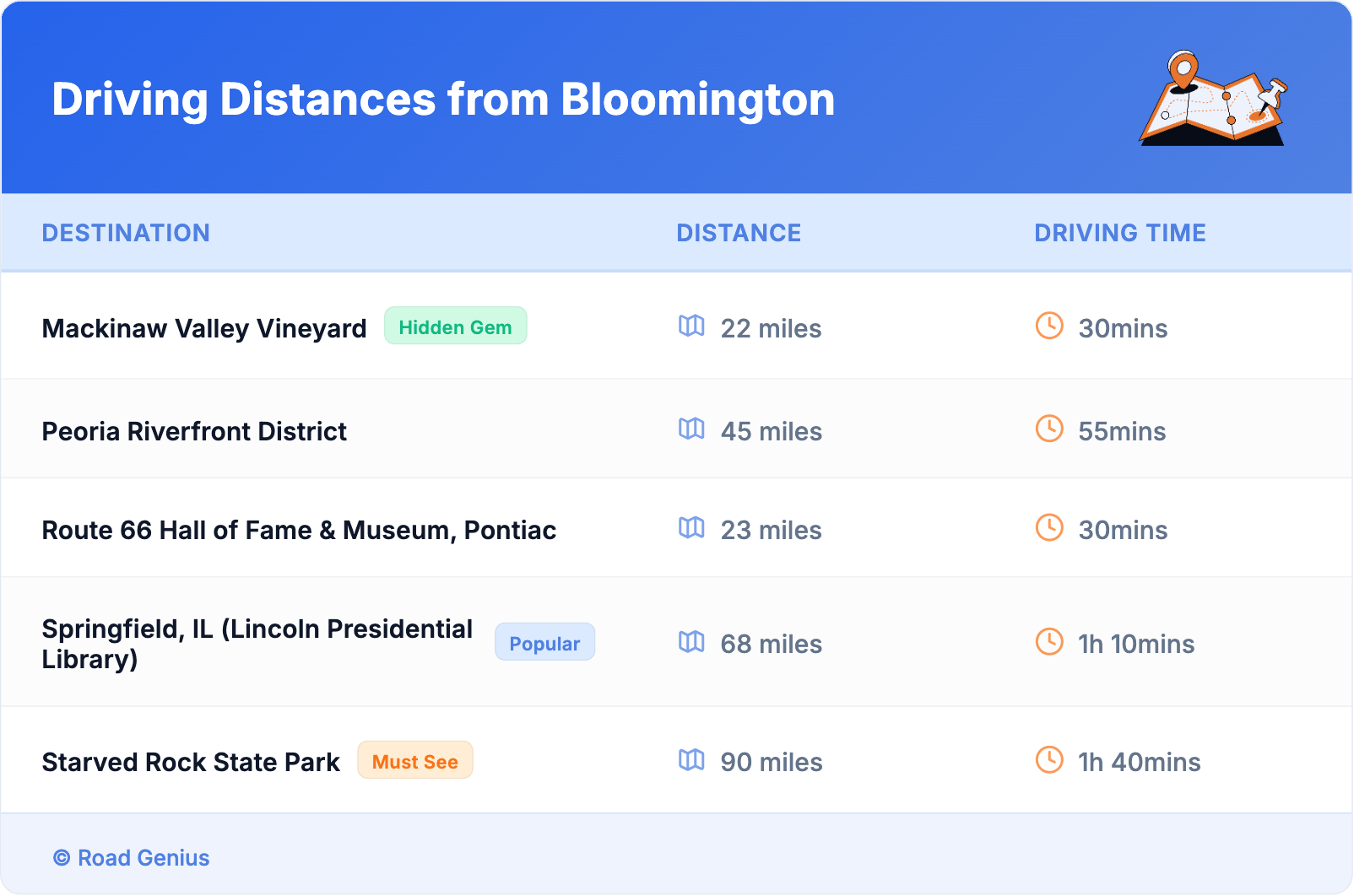
Task: Click the map icon beside 22 miles
Action: [691, 326]
